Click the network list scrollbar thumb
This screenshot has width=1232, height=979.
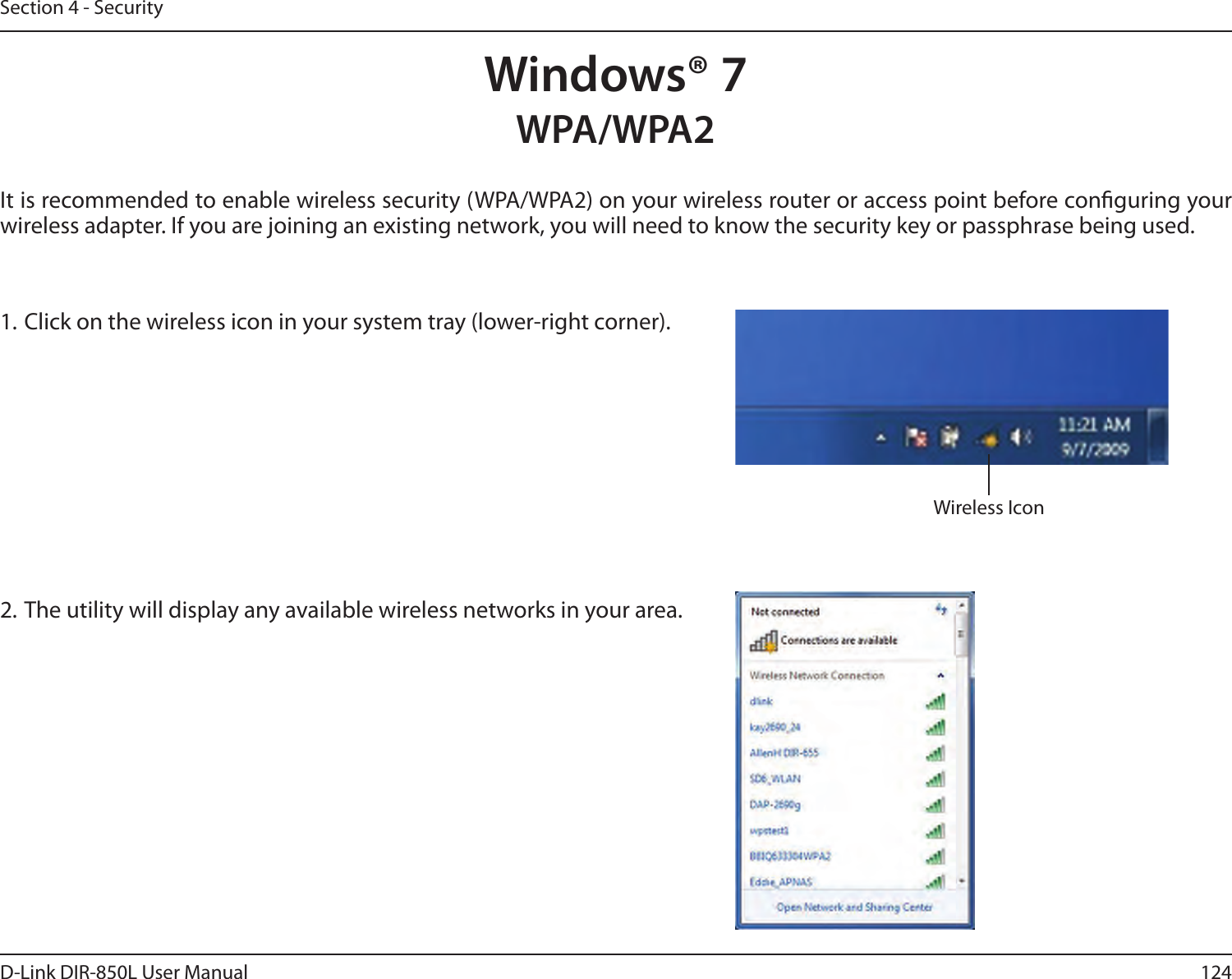[962, 636]
